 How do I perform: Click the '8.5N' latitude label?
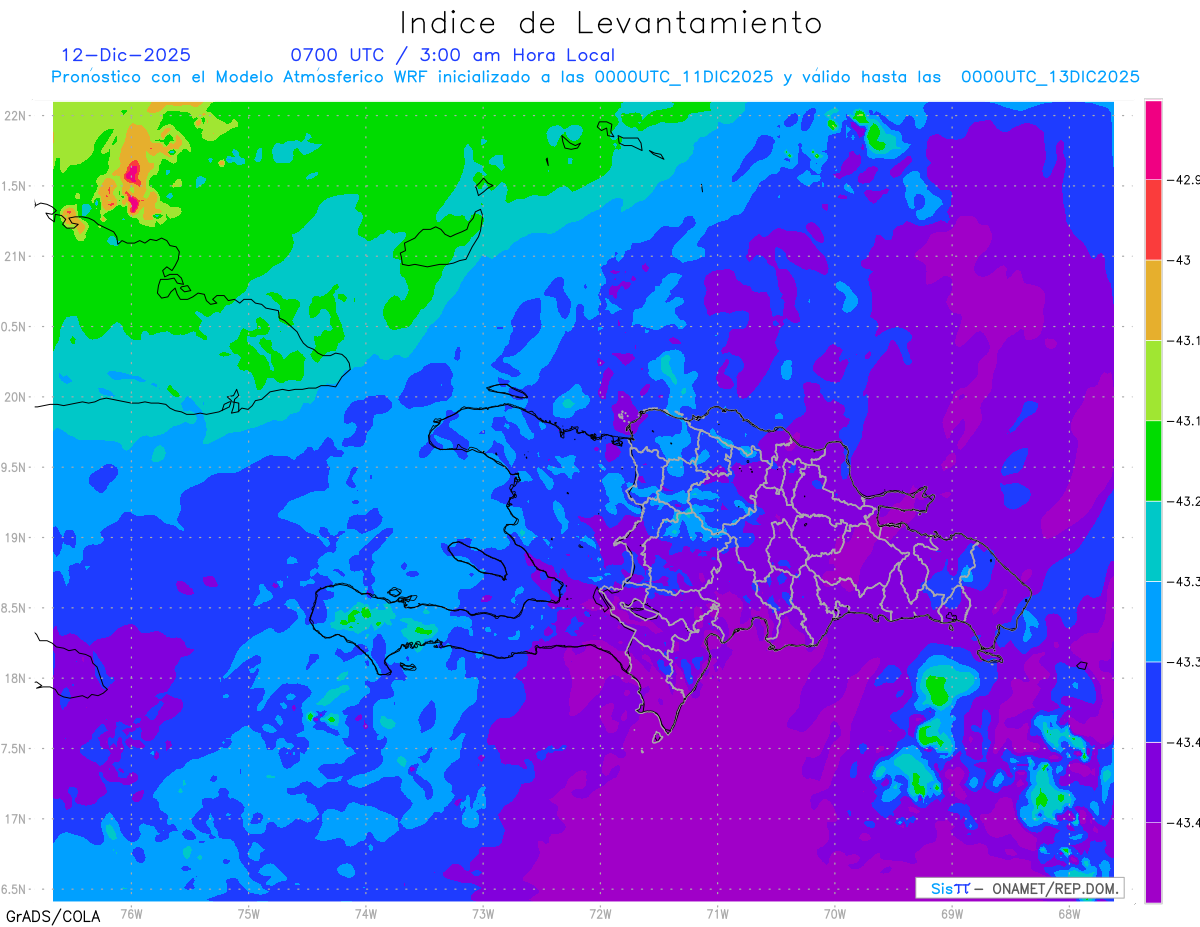[x=14, y=608]
